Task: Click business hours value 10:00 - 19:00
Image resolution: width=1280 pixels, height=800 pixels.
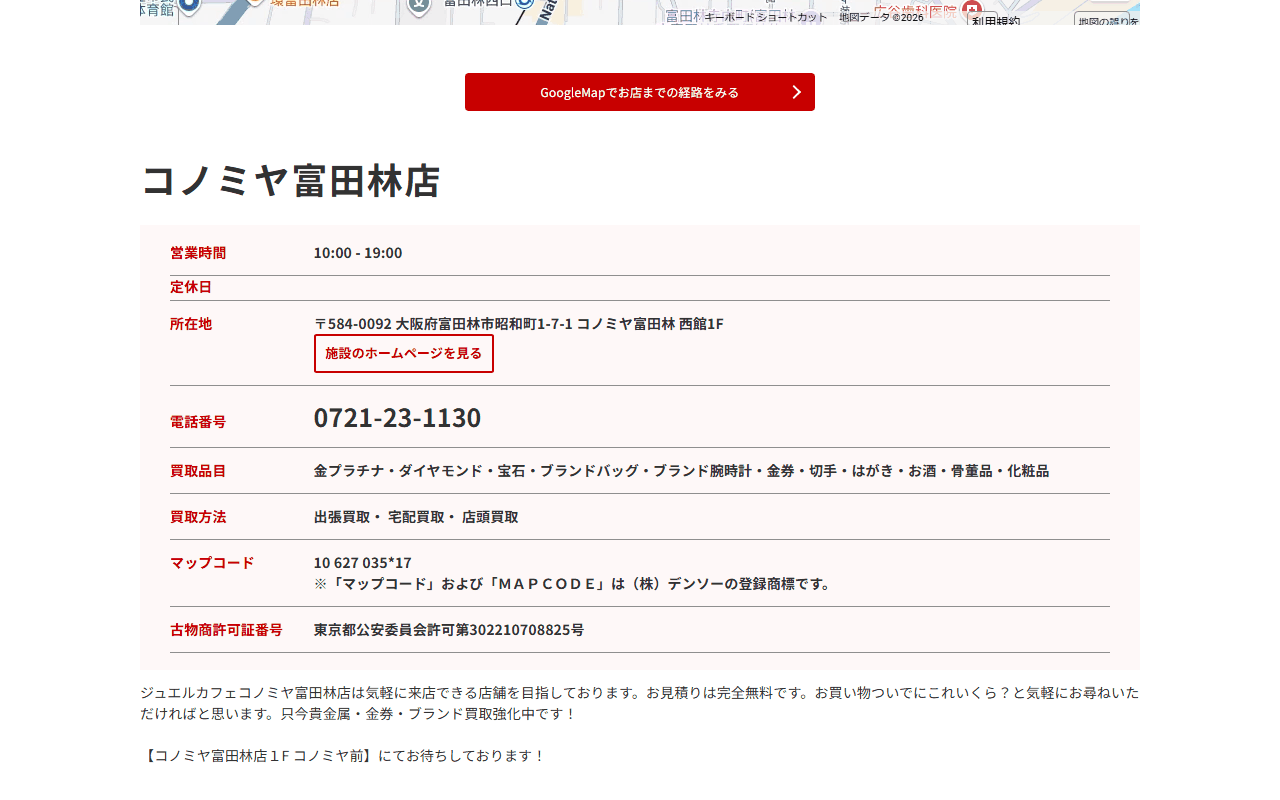Action: tap(358, 253)
